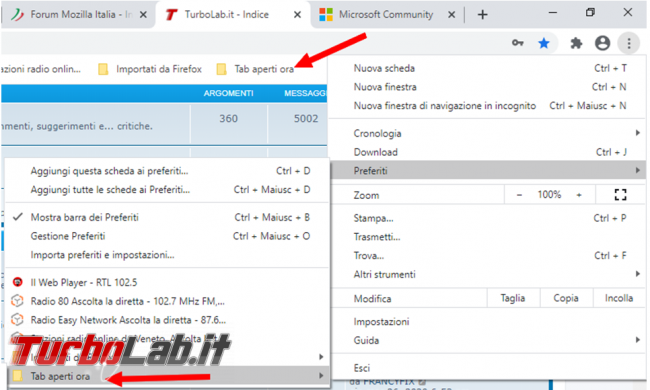Image resolution: width=650 pixels, height=390 pixels.
Task: Expand the Cronologia submenu
Action: [488, 133]
